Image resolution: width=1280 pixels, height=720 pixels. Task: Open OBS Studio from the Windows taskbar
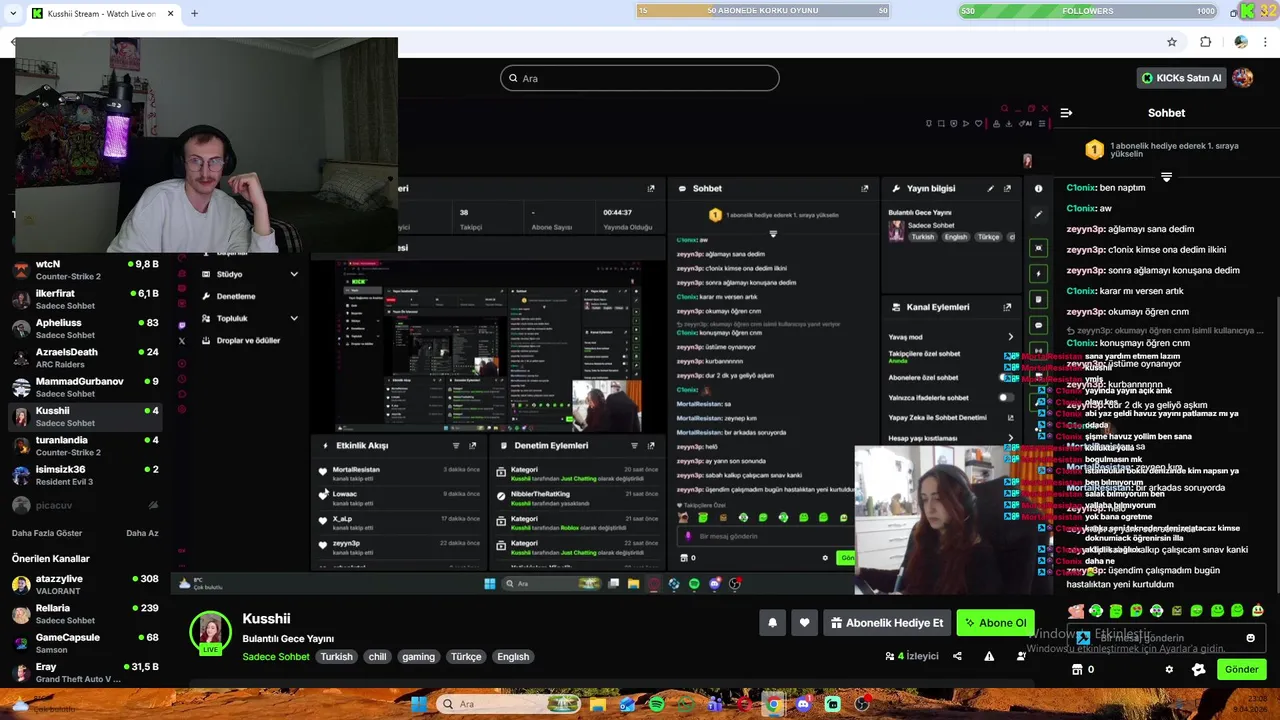(862, 704)
